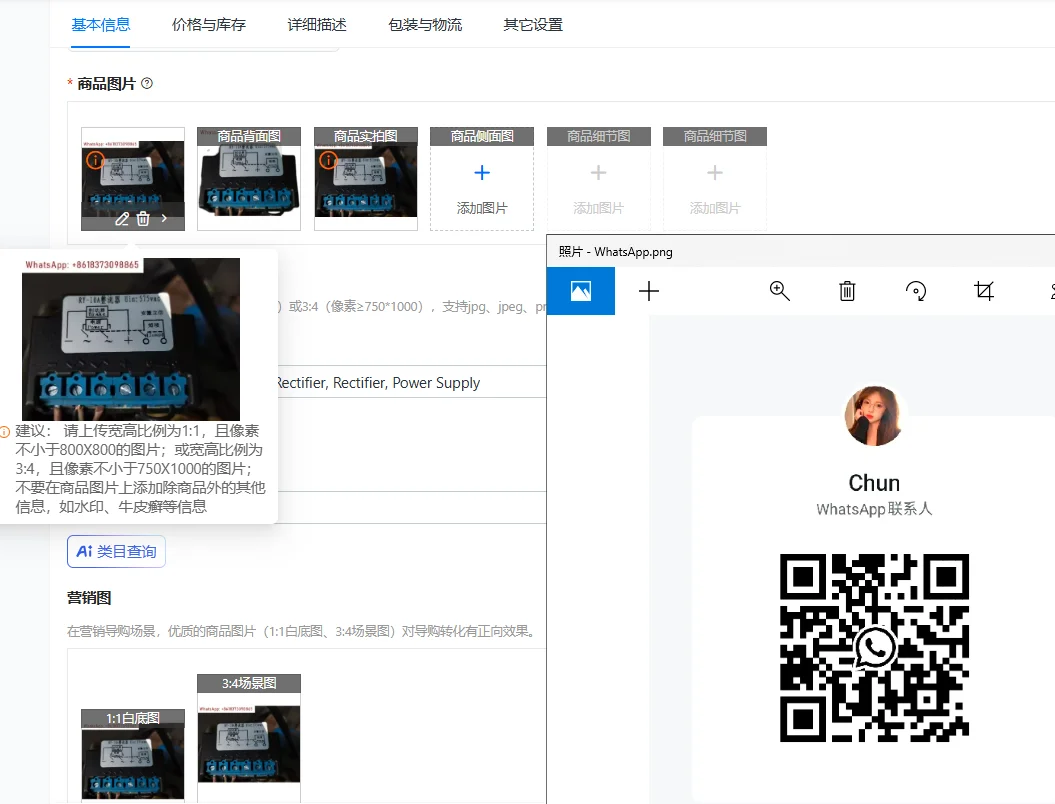1055x804 pixels.
Task: Select the 其它设置 tab
Action: tap(533, 24)
